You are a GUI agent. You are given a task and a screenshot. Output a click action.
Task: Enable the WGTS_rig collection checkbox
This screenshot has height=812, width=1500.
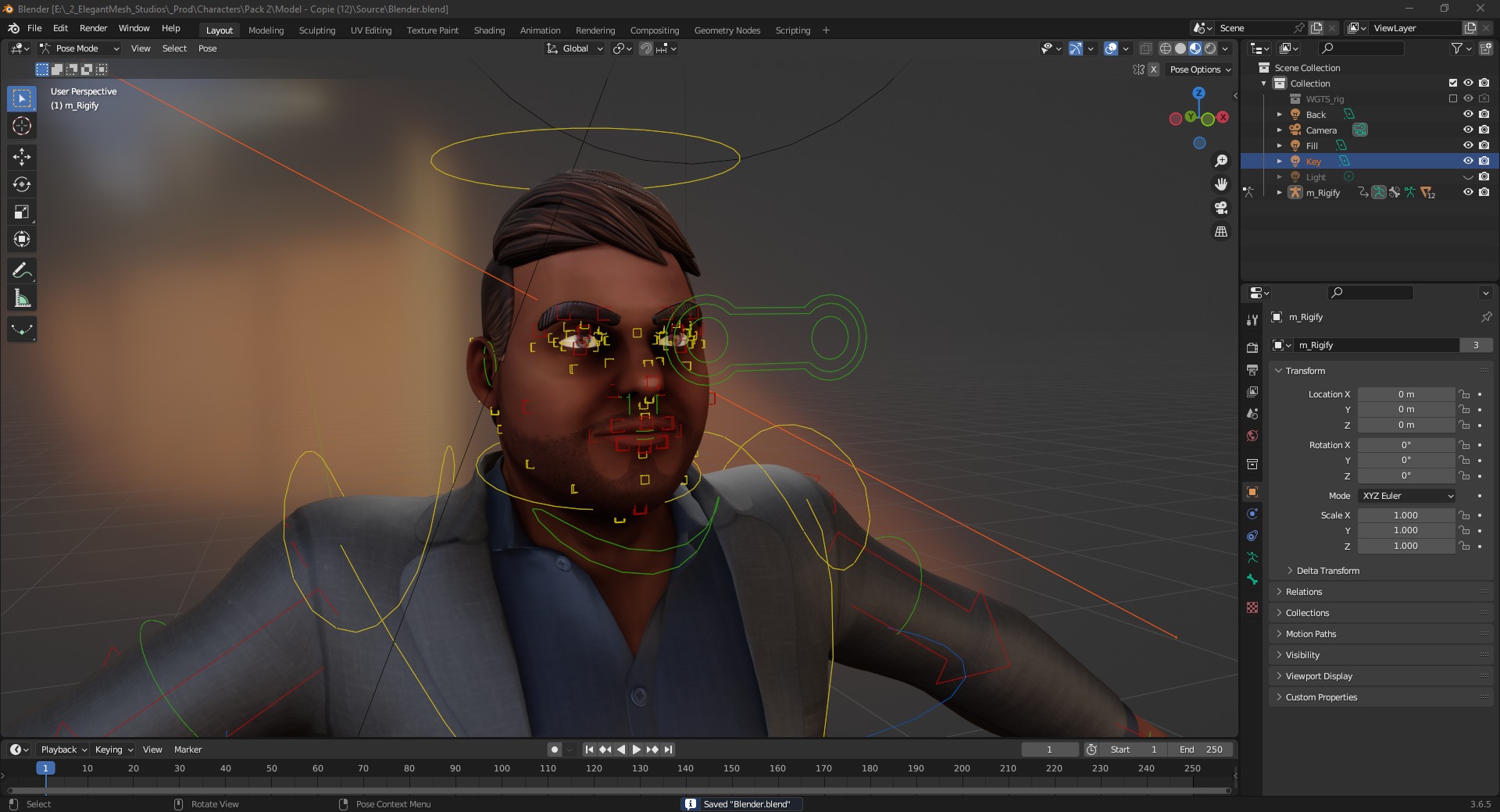coord(1453,98)
